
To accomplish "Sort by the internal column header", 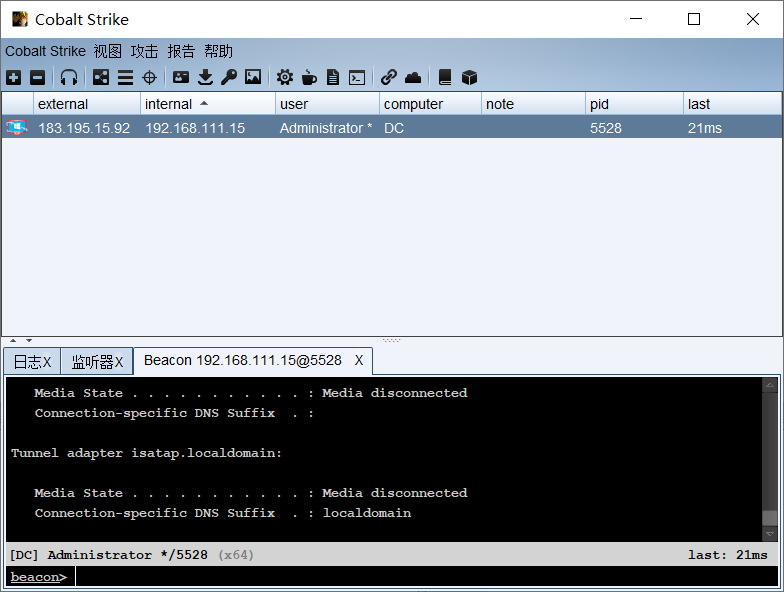I will pyautogui.click(x=208, y=104).
